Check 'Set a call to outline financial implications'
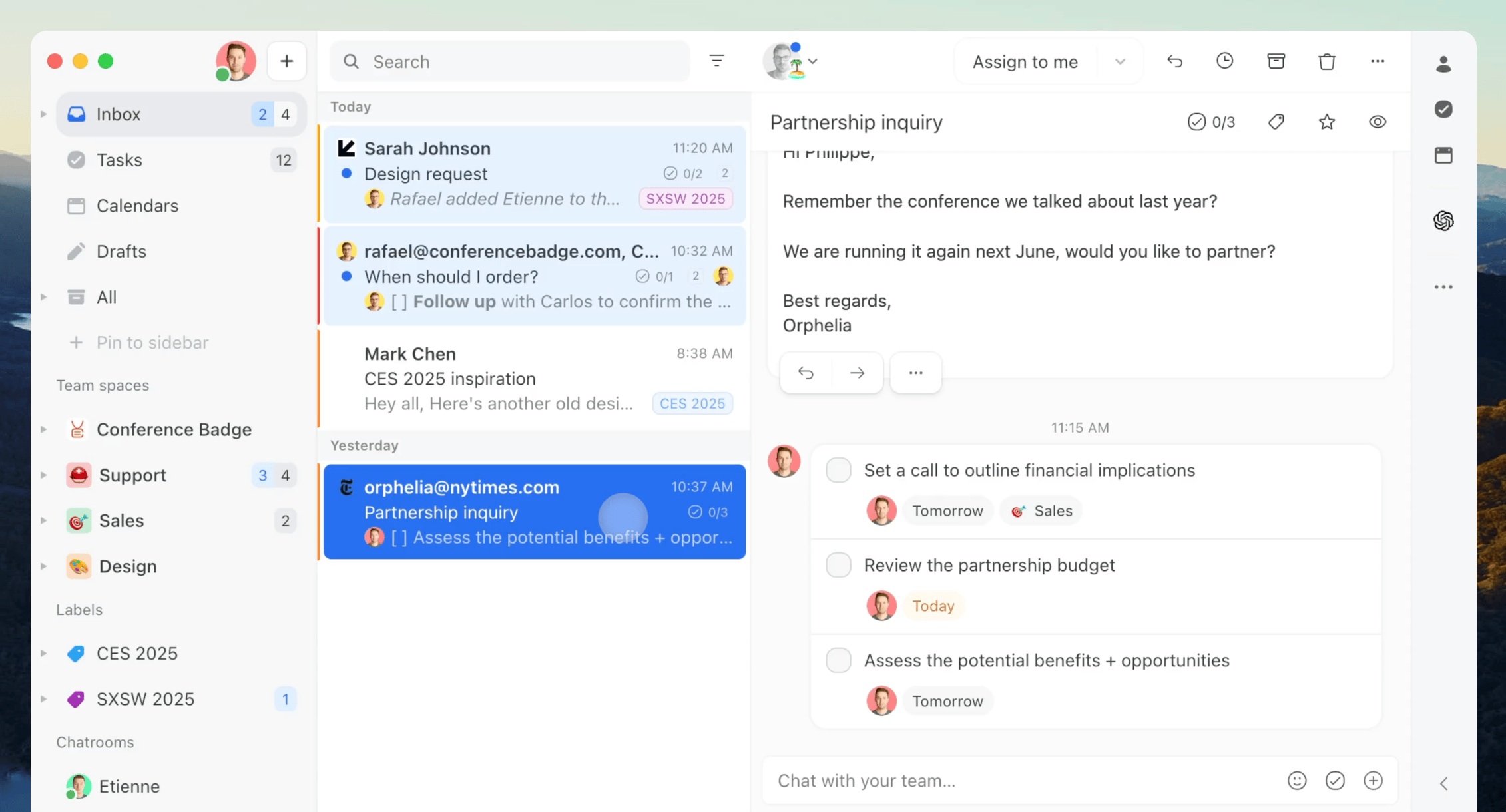The height and width of the screenshot is (812, 1506). pos(838,470)
